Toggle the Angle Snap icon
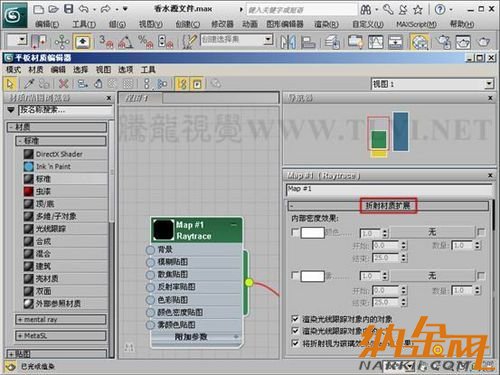The height and width of the screenshot is (375, 500). pos(125,42)
